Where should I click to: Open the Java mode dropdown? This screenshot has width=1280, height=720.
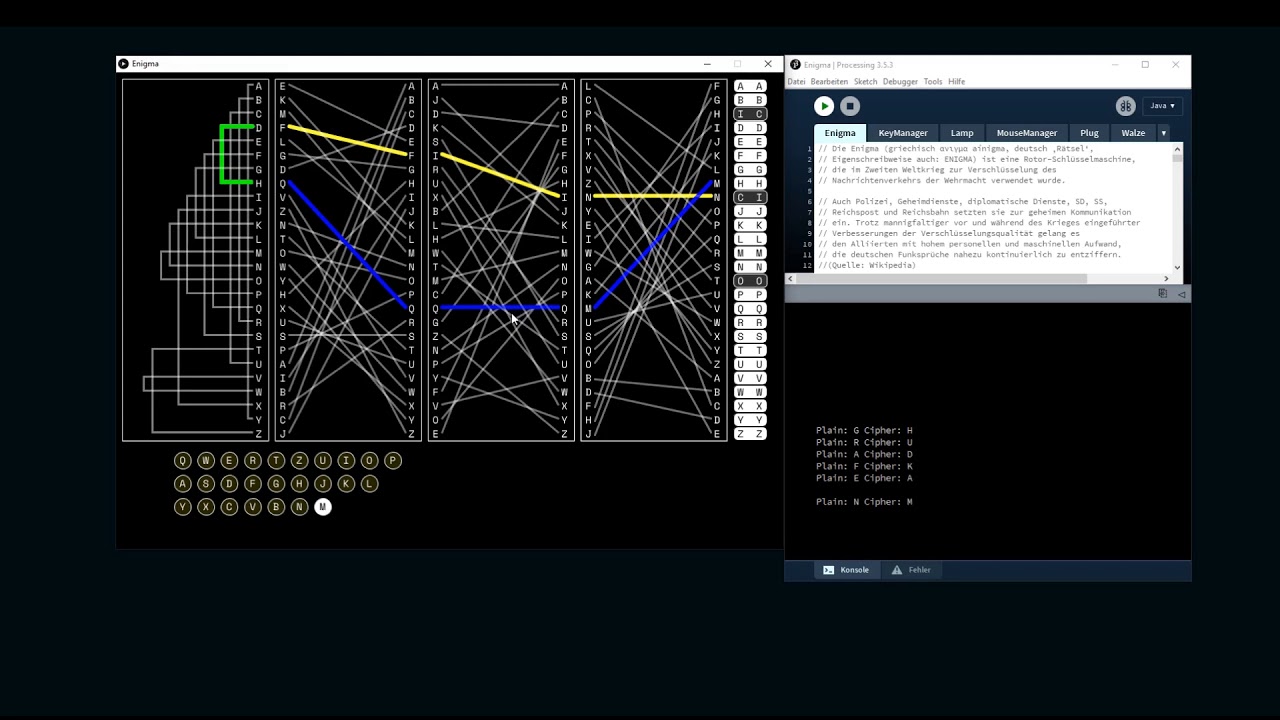point(1163,106)
